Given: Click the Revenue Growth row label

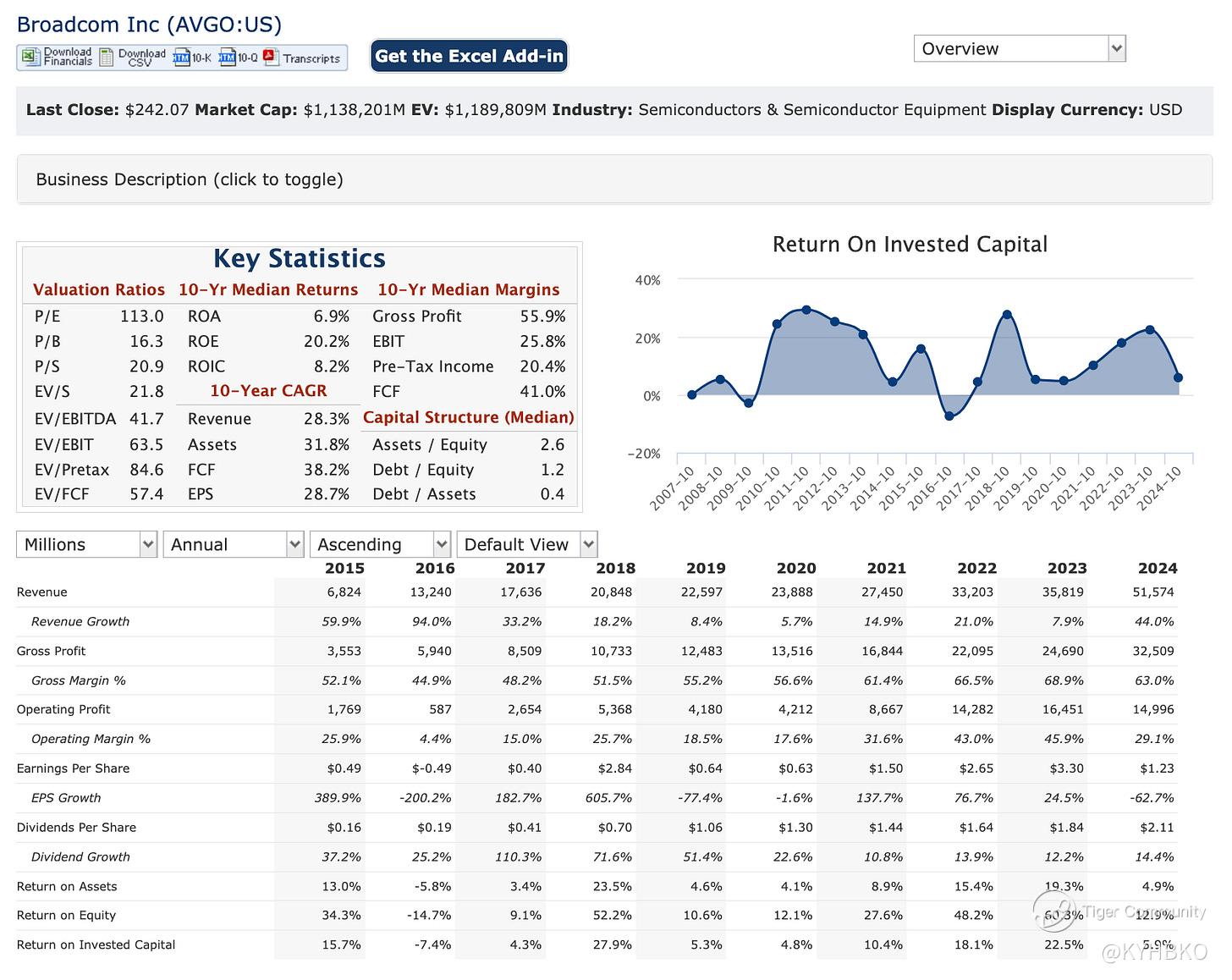Looking at the screenshot, I should click(80, 621).
